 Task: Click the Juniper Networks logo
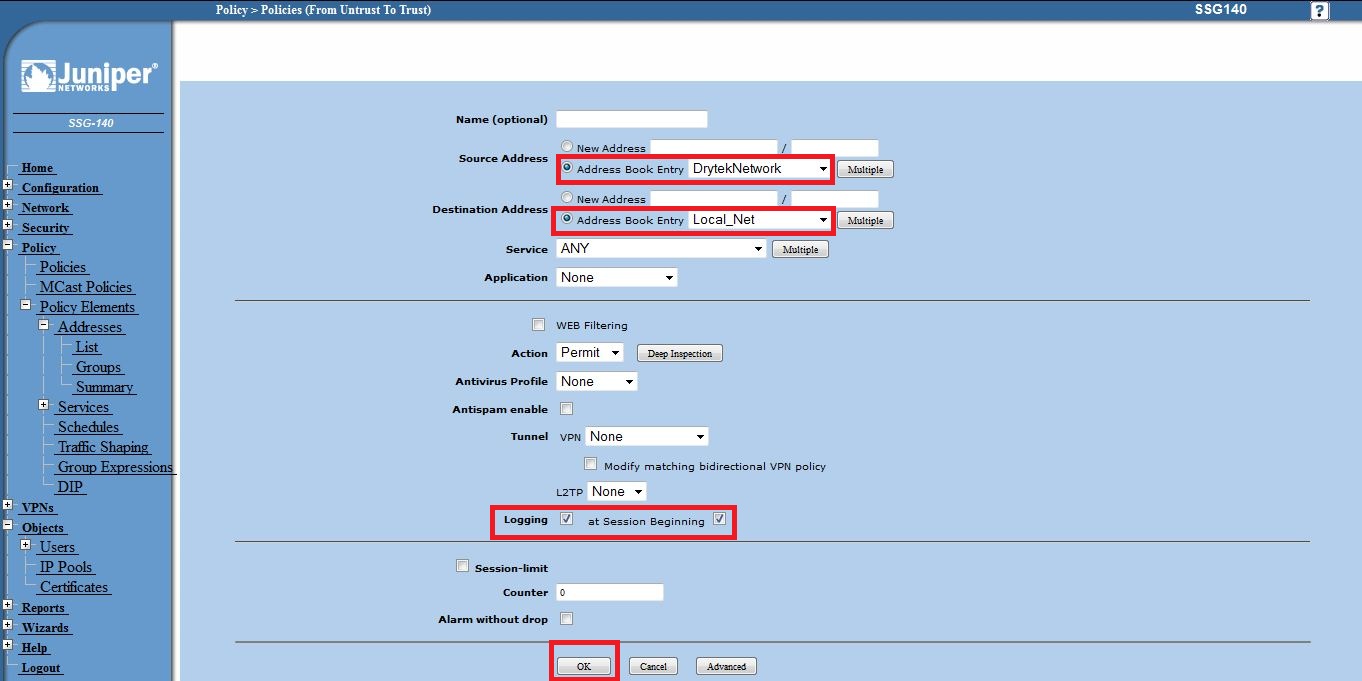(x=88, y=77)
